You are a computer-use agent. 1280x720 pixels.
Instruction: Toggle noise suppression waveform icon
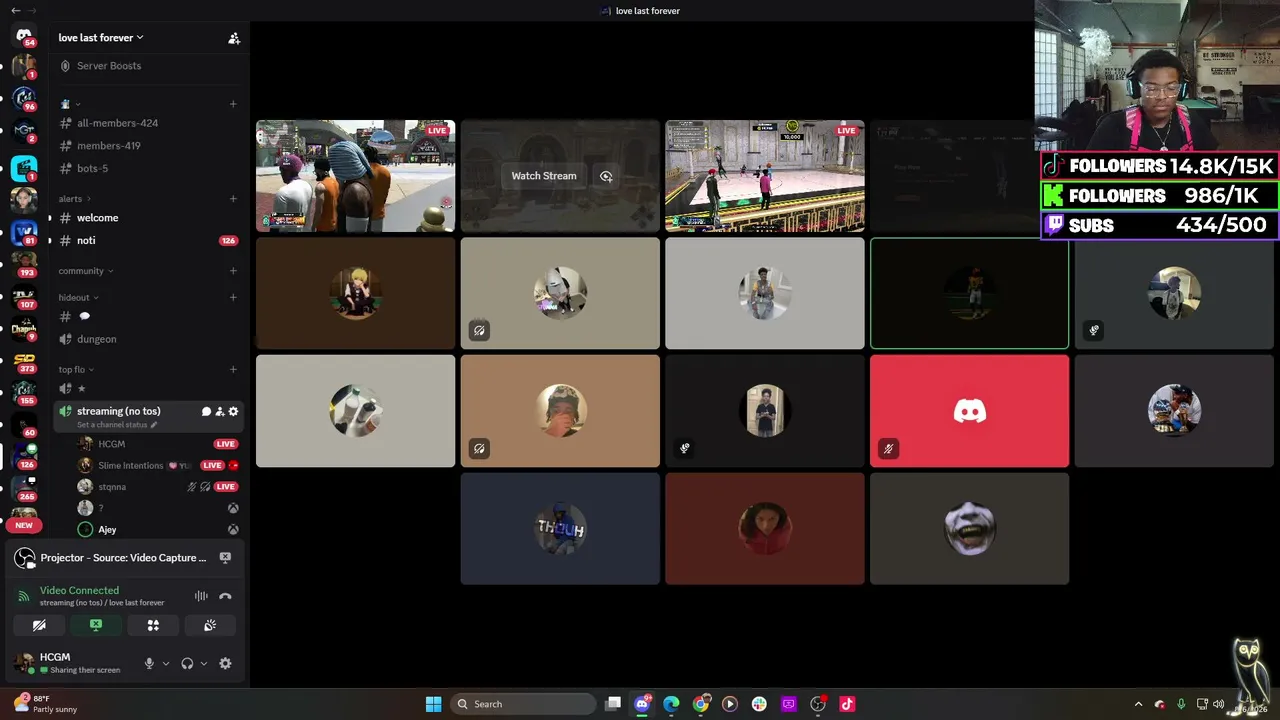pyautogui.click(x=201, y=596)
